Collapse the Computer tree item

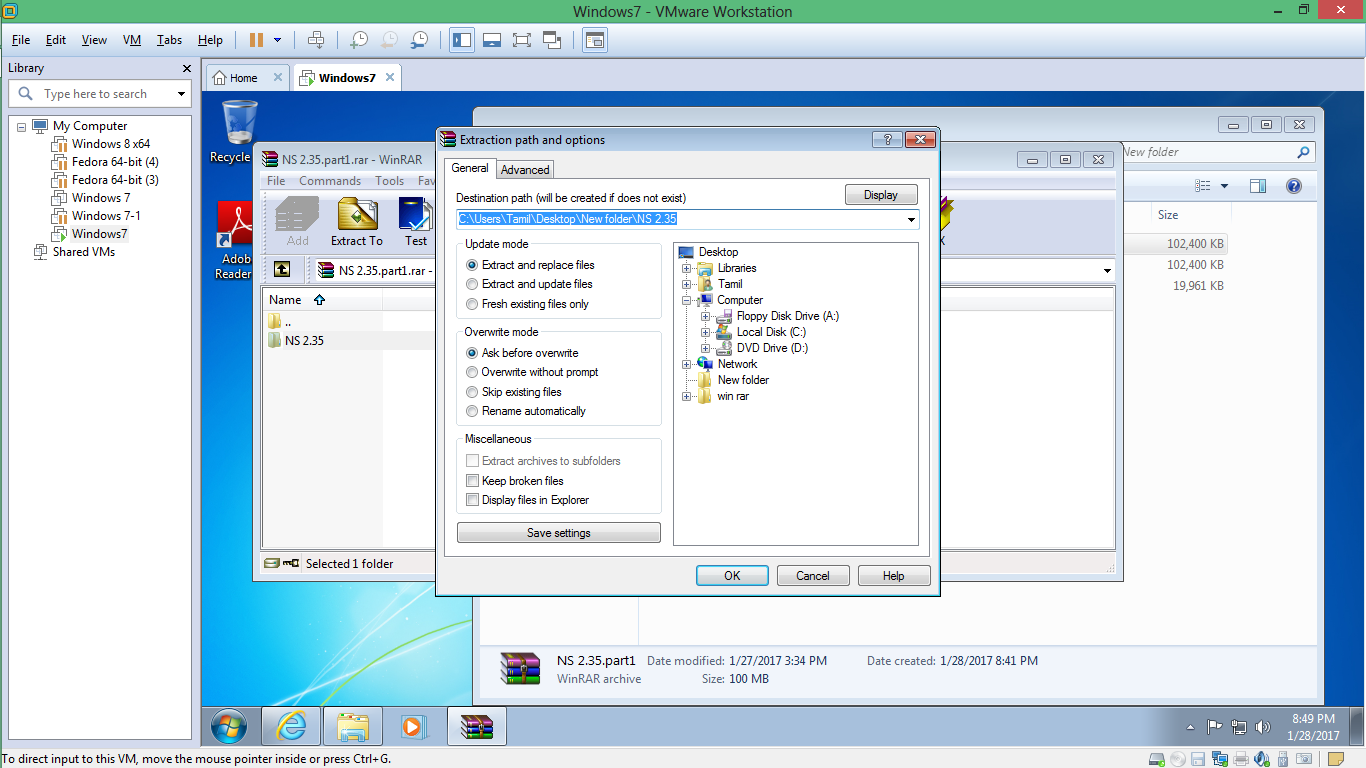pos(686,300)
